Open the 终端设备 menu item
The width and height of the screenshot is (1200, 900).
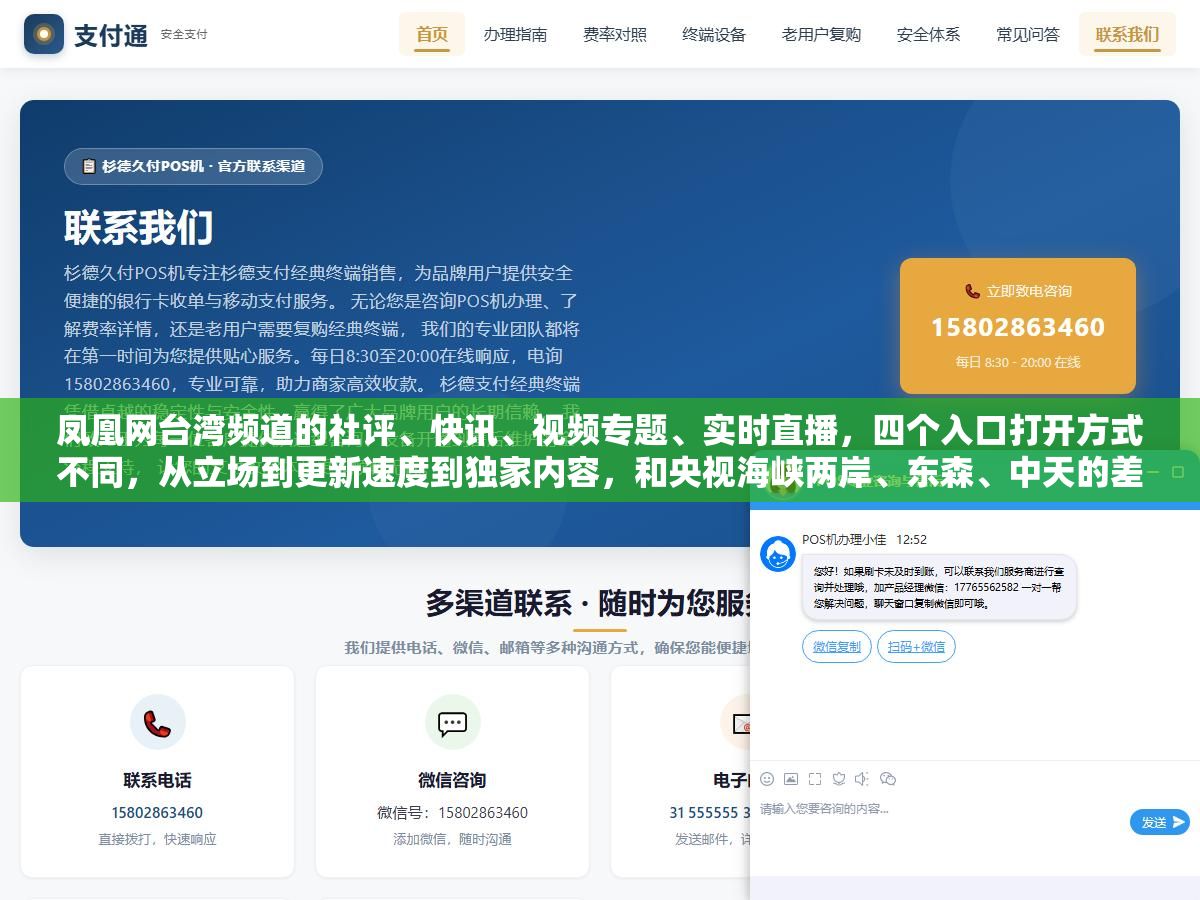pos(714,34)
